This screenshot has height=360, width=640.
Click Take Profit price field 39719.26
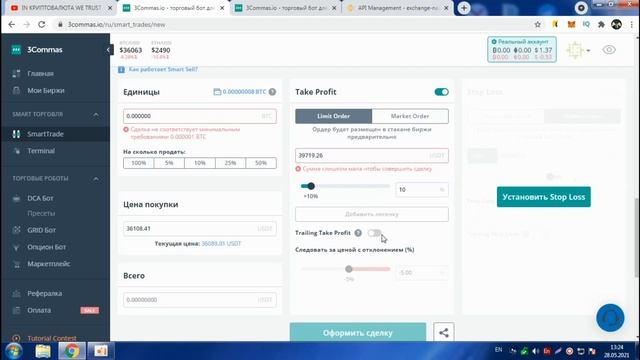(372, 156)
